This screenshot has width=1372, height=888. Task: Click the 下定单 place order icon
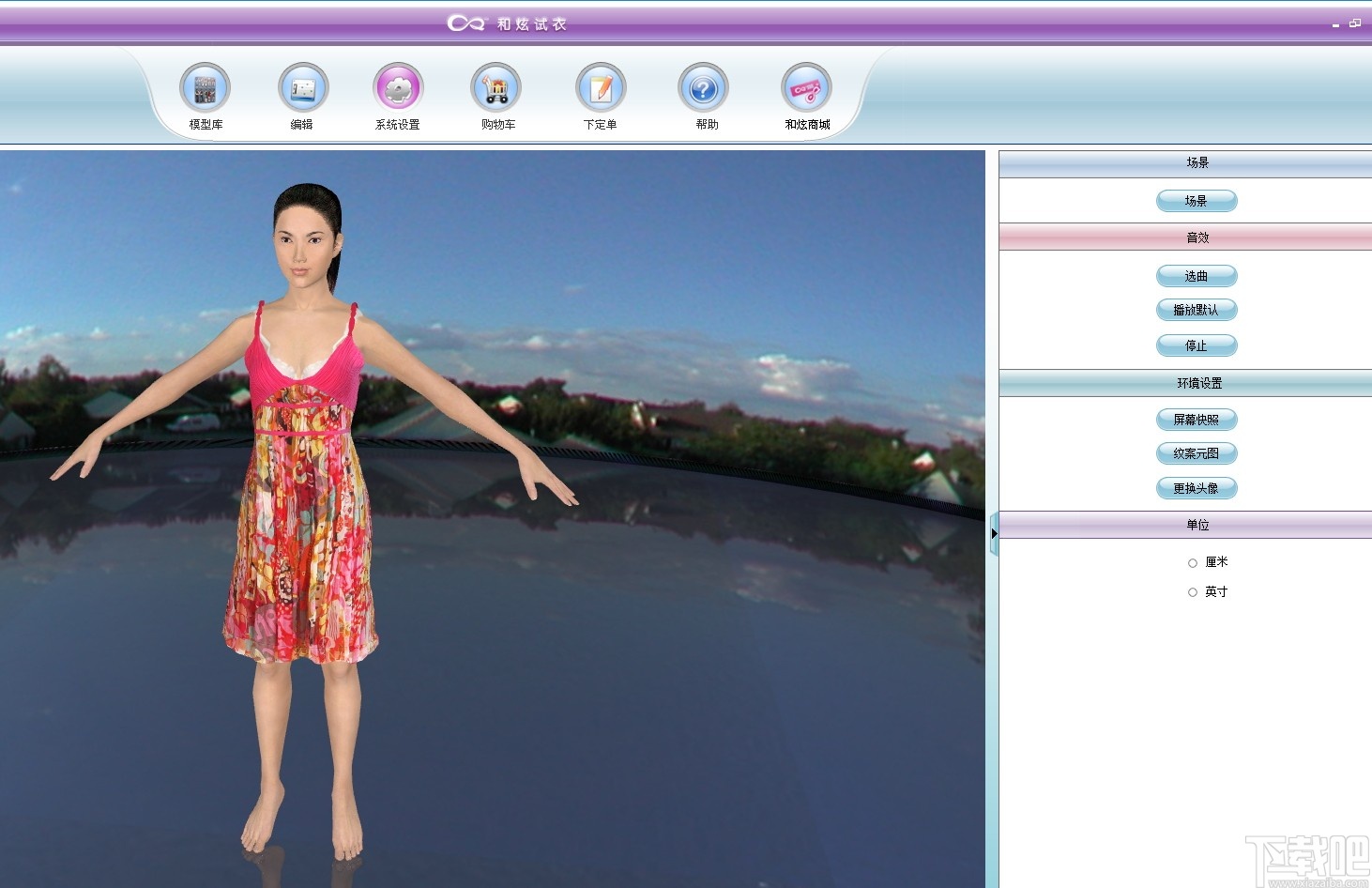(601, 89)
